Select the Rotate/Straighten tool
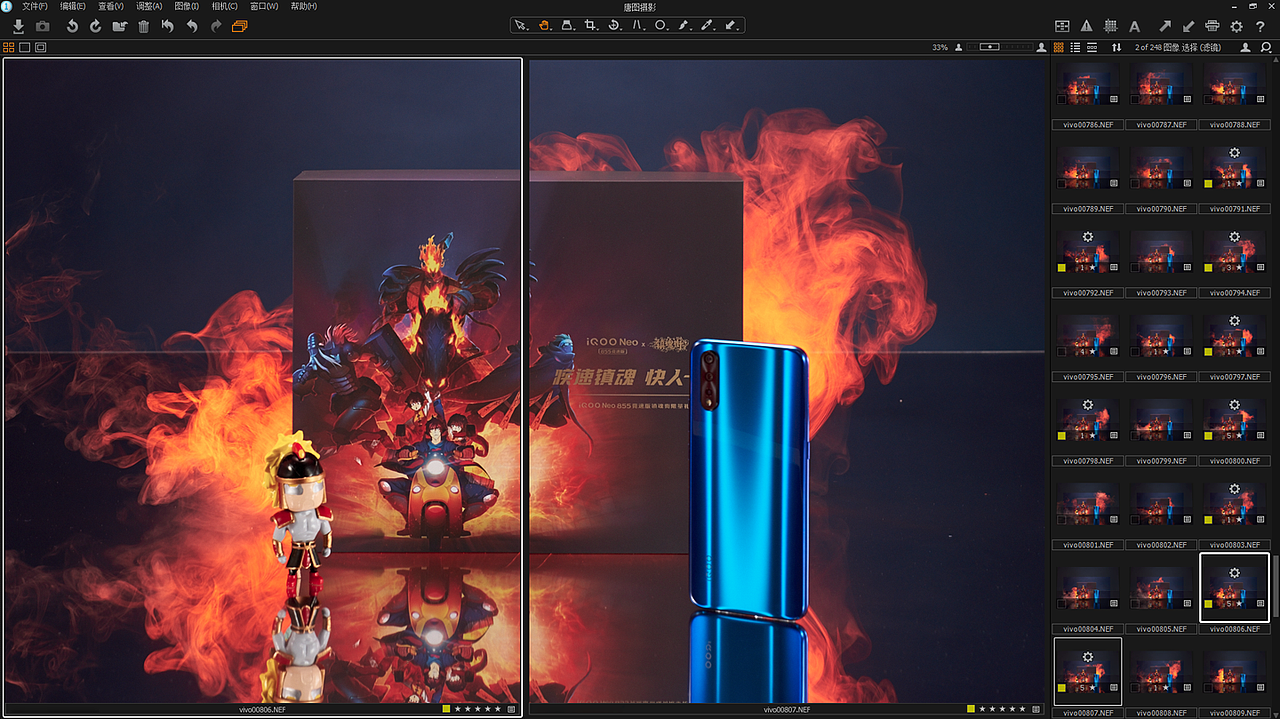Image resolution: width=1280 pixels, height=719 pixels. pyautogui.click(x=614, y=25)
